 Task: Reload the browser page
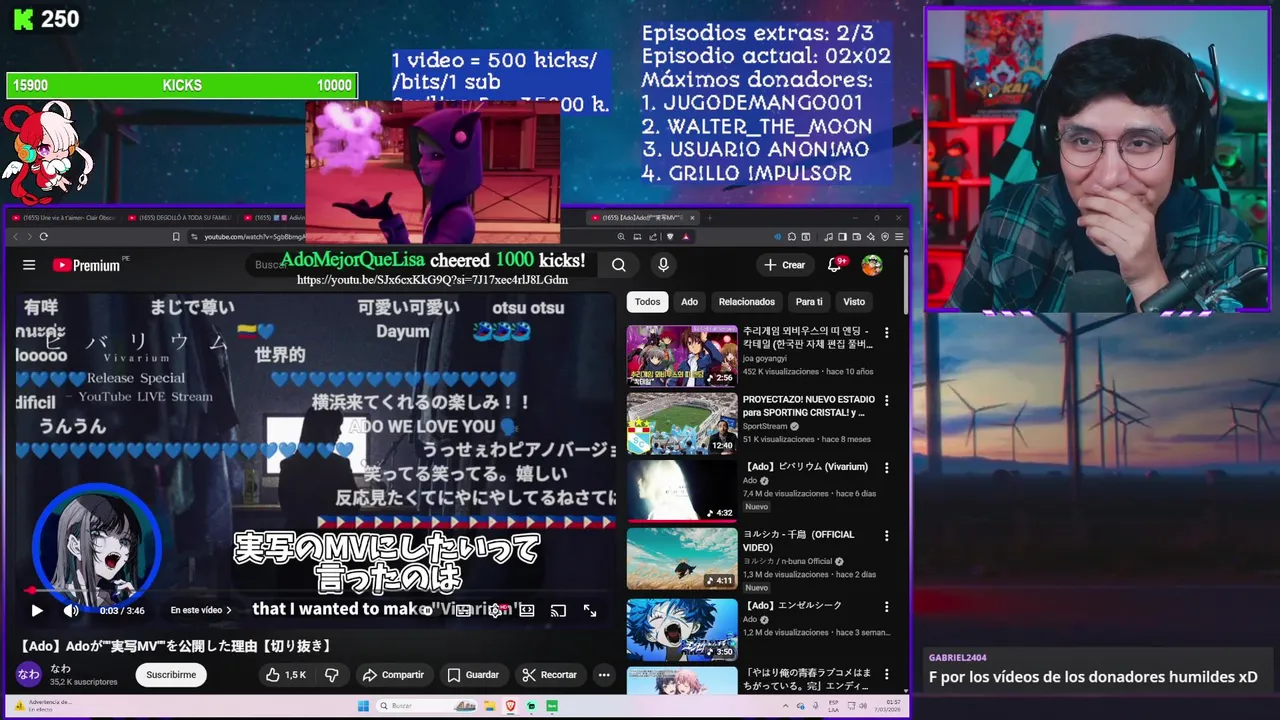(x=43, y=237)
